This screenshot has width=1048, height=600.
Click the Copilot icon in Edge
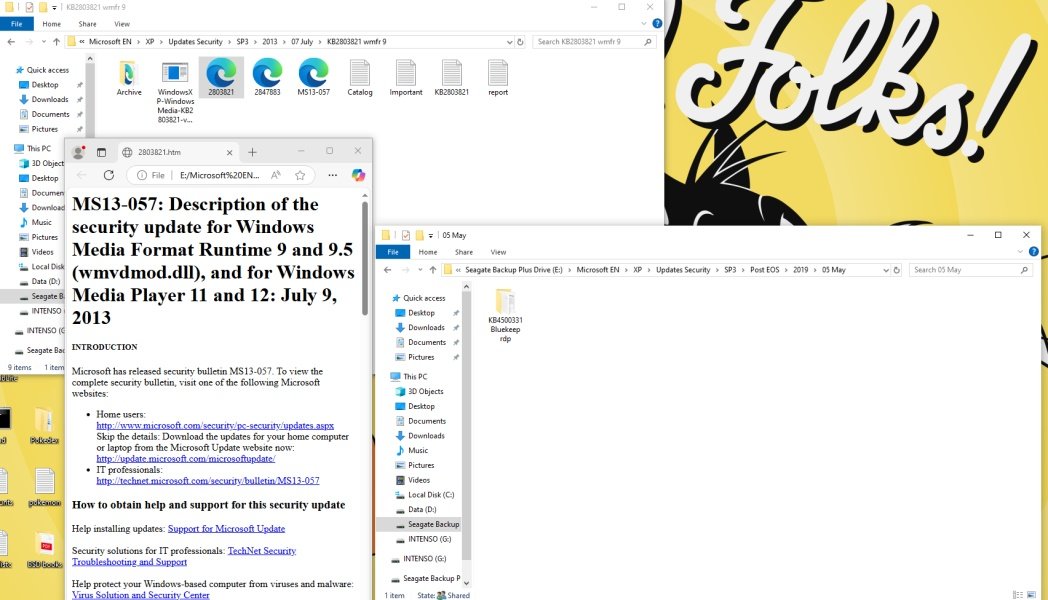click(x=357, y=175)
